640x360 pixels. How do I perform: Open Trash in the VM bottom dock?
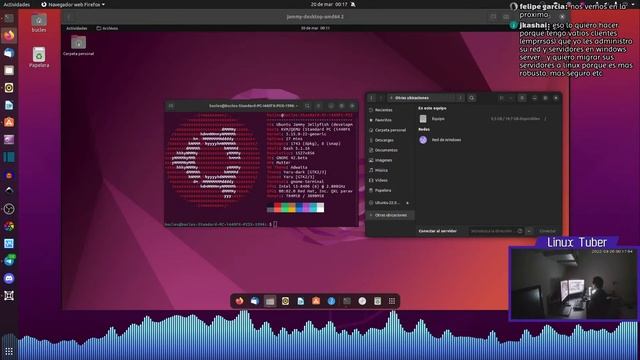[x=378, y=301]
